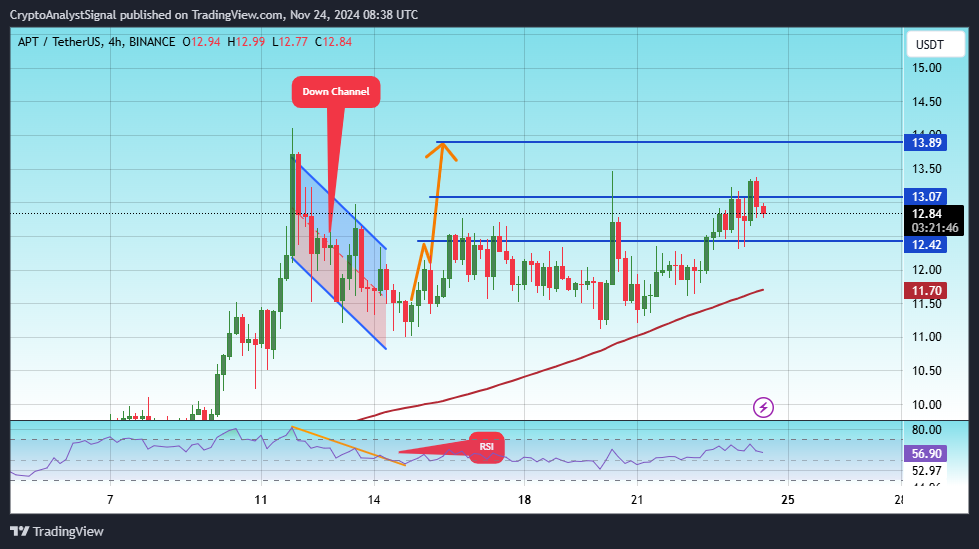This screenshot has width=979, height=549.
Task: Click the 13.89 price level label
Action: [926, 142]
